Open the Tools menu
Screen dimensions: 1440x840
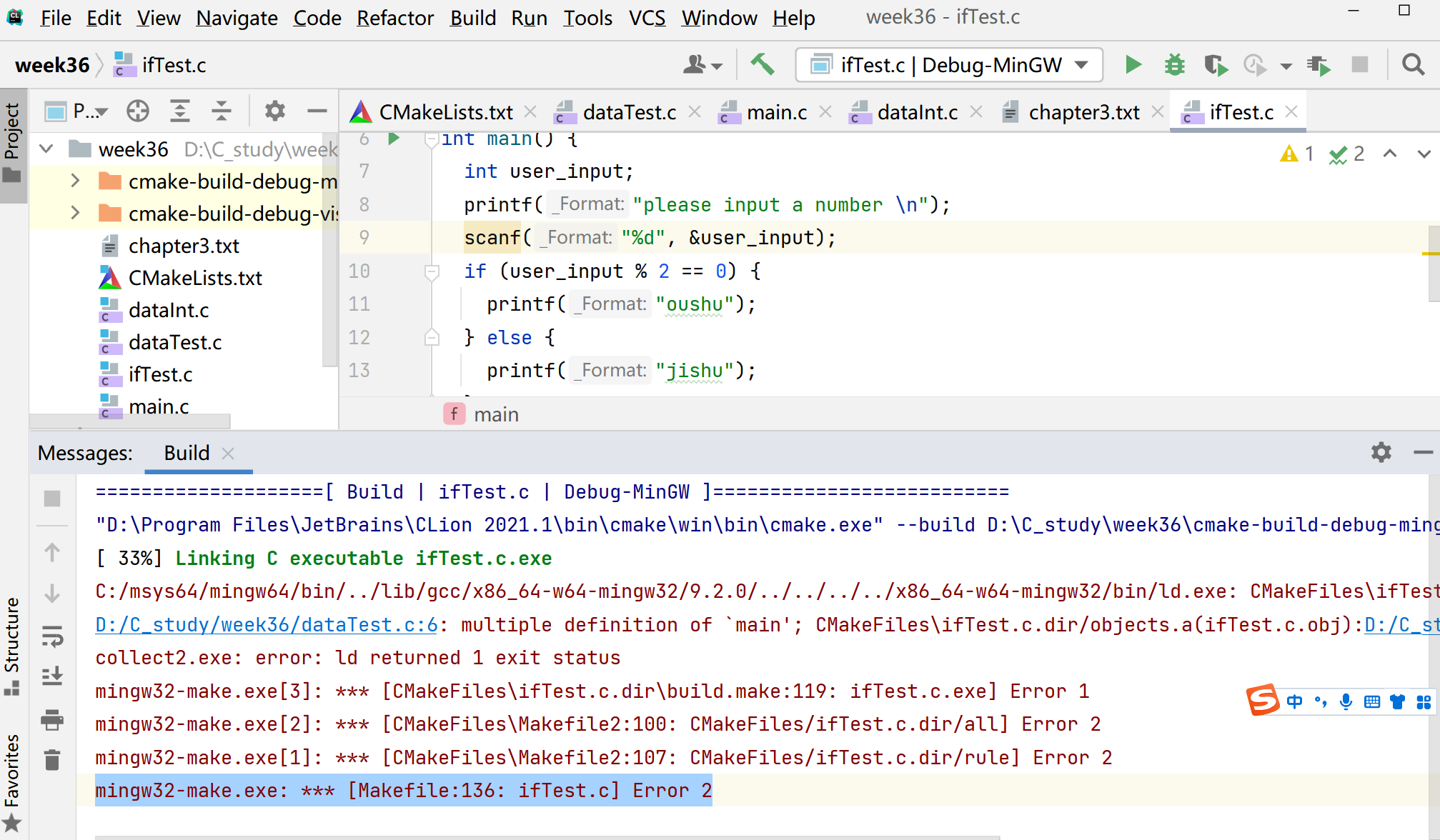[x=587, y=18]
